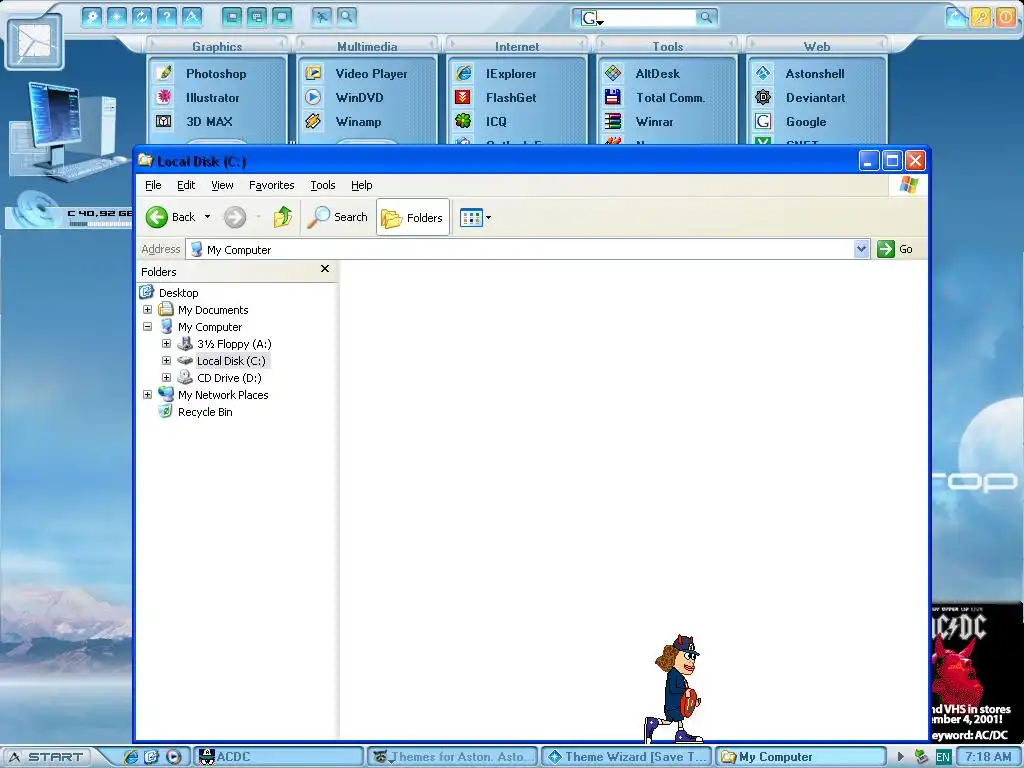Expand My Network Places node
Image resolution: width=1024 pixels, height=768 pixels.
point(148,394)
